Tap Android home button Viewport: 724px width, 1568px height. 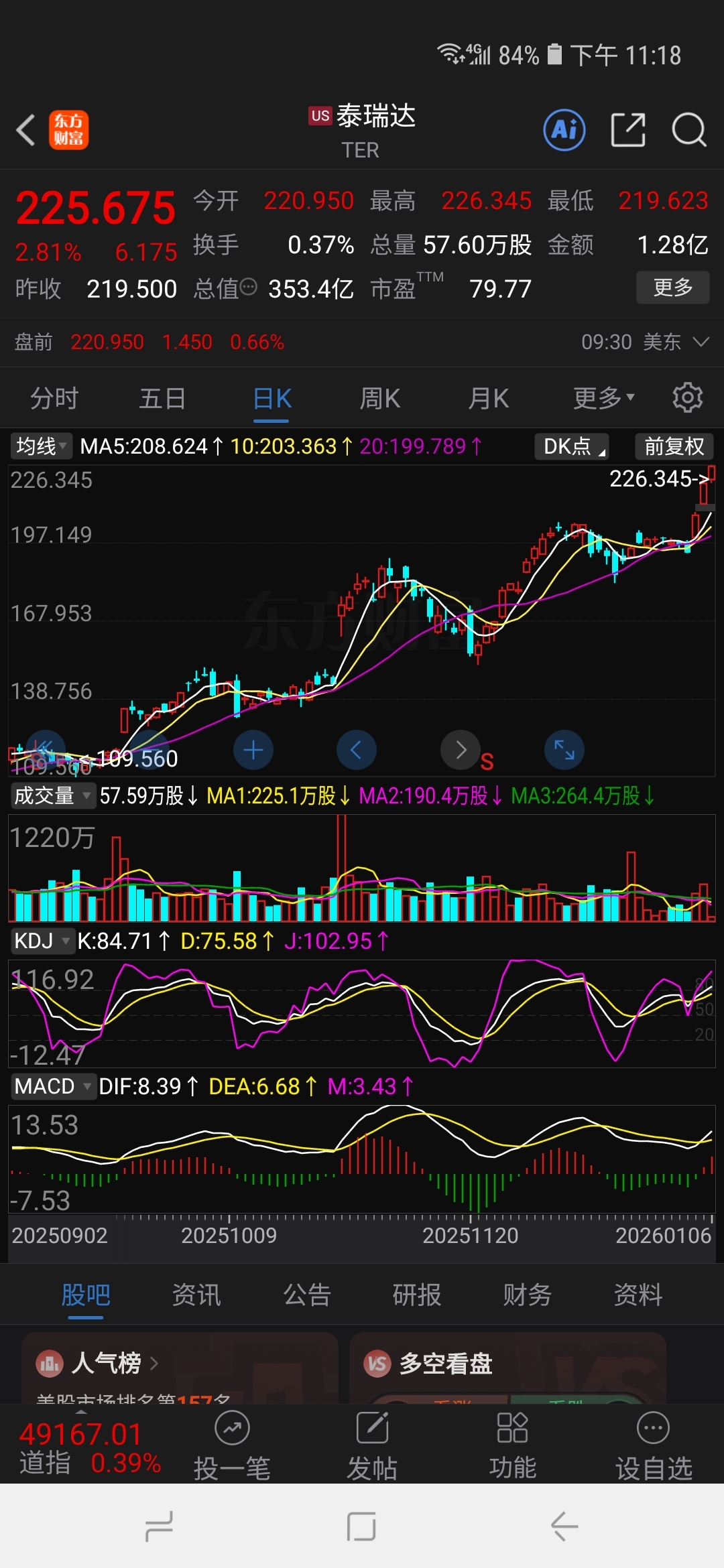[x=361, y=1526]
